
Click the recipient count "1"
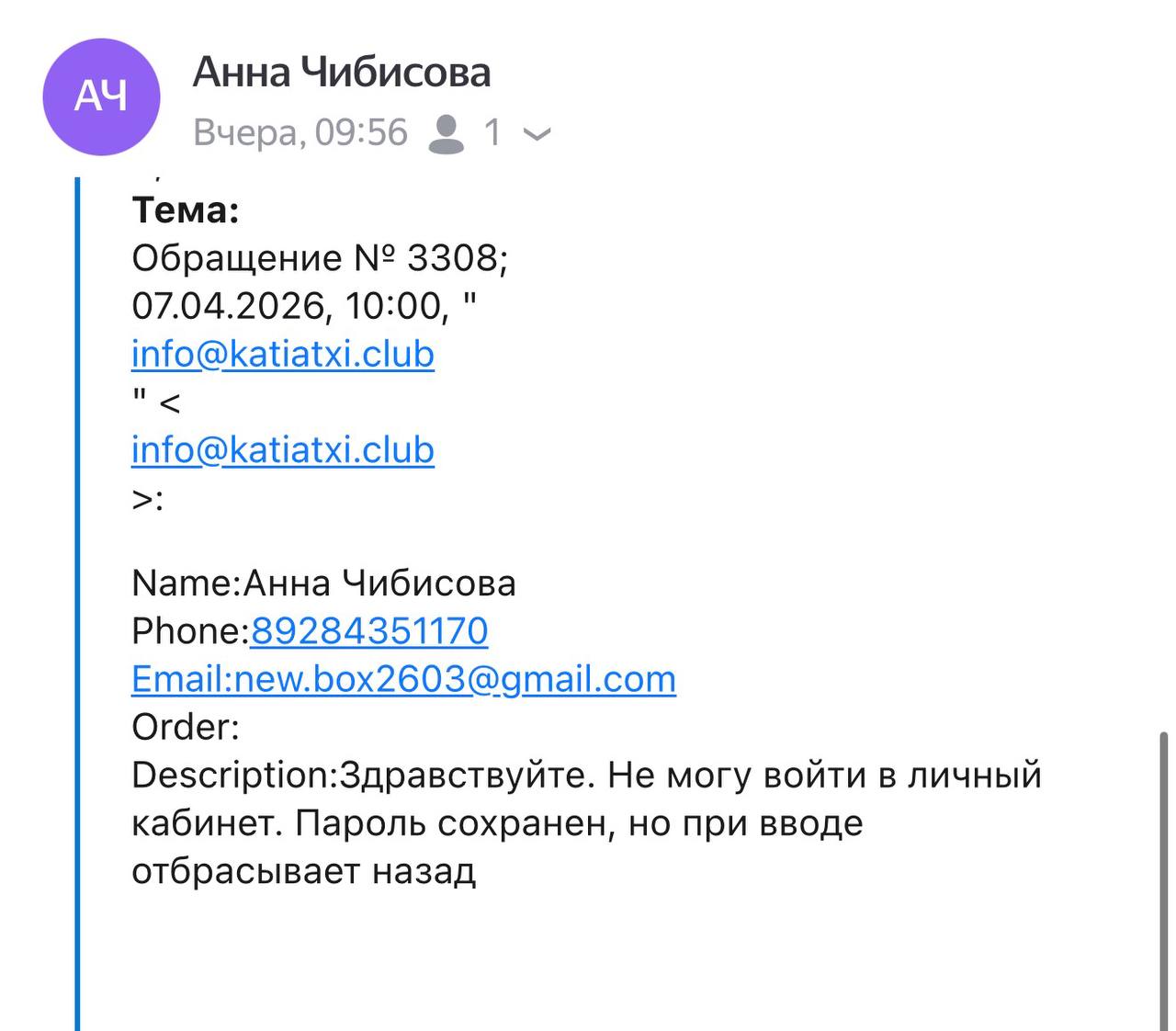492,133
